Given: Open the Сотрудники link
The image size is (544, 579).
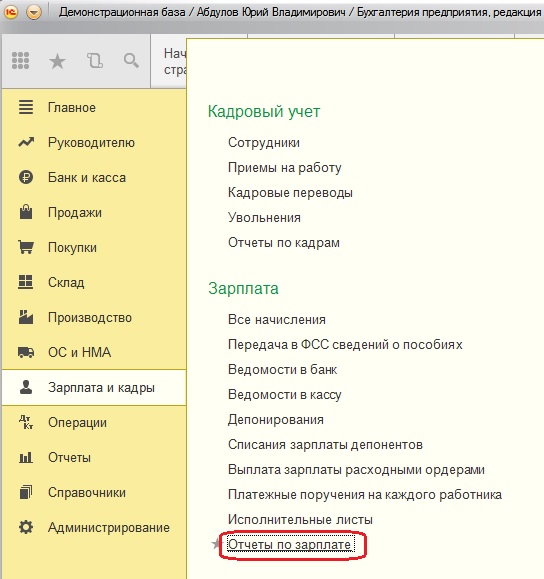Looking at the screenshot, I should (264, 143).
